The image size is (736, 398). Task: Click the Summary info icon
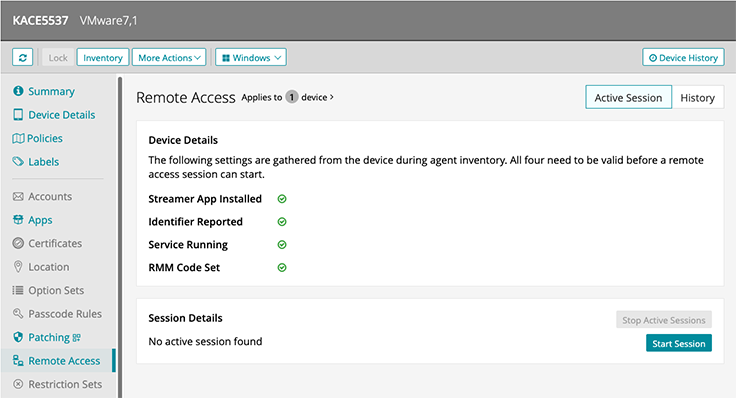coord(18,91)
